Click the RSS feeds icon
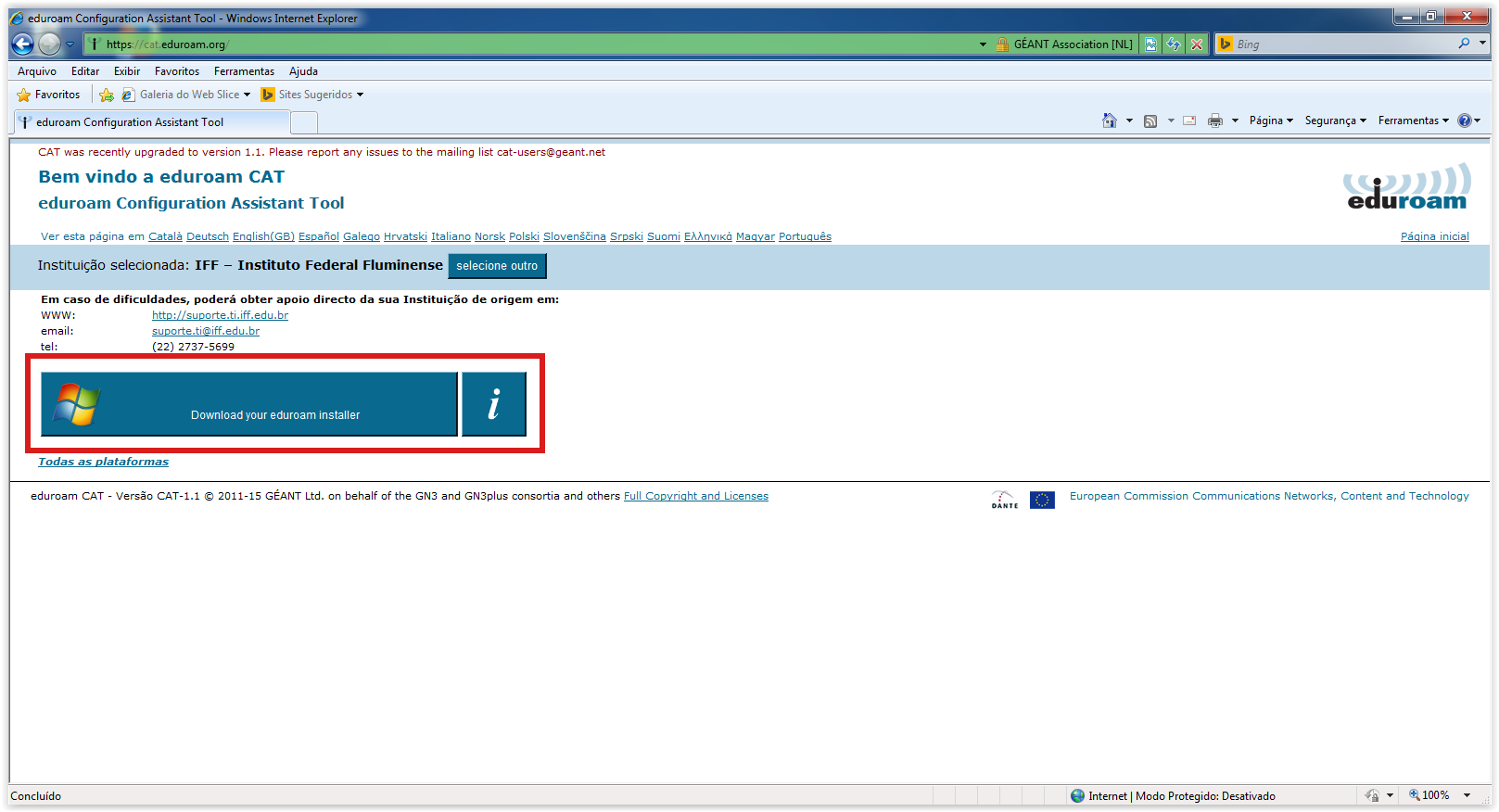Screen dimensions: 1499x812 1150,121
